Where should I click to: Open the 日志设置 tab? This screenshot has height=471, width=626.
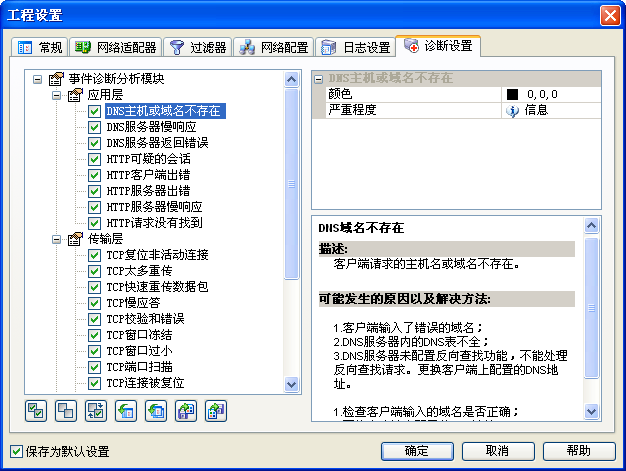[x=355, y=47]
